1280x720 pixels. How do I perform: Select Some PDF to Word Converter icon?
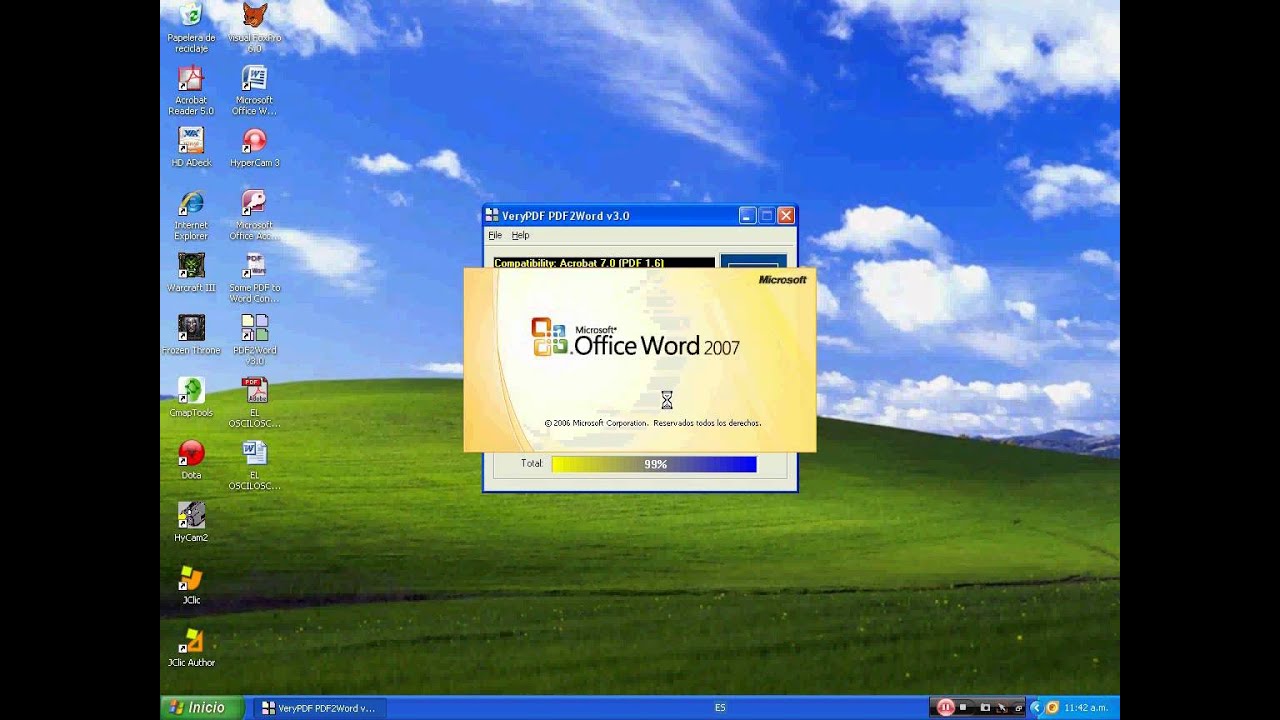tap(254, 278)
